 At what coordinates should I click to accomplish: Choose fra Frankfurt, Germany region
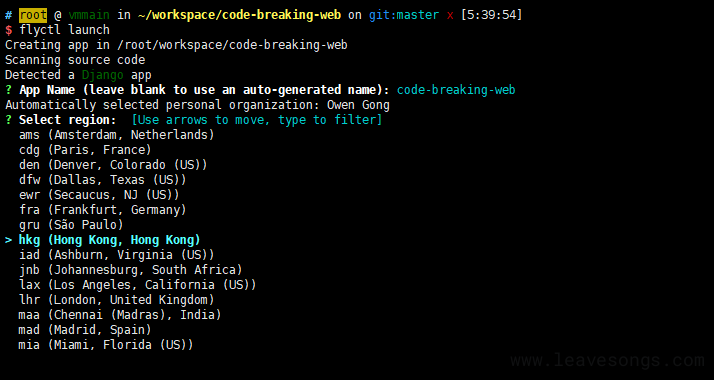point(102,210)
